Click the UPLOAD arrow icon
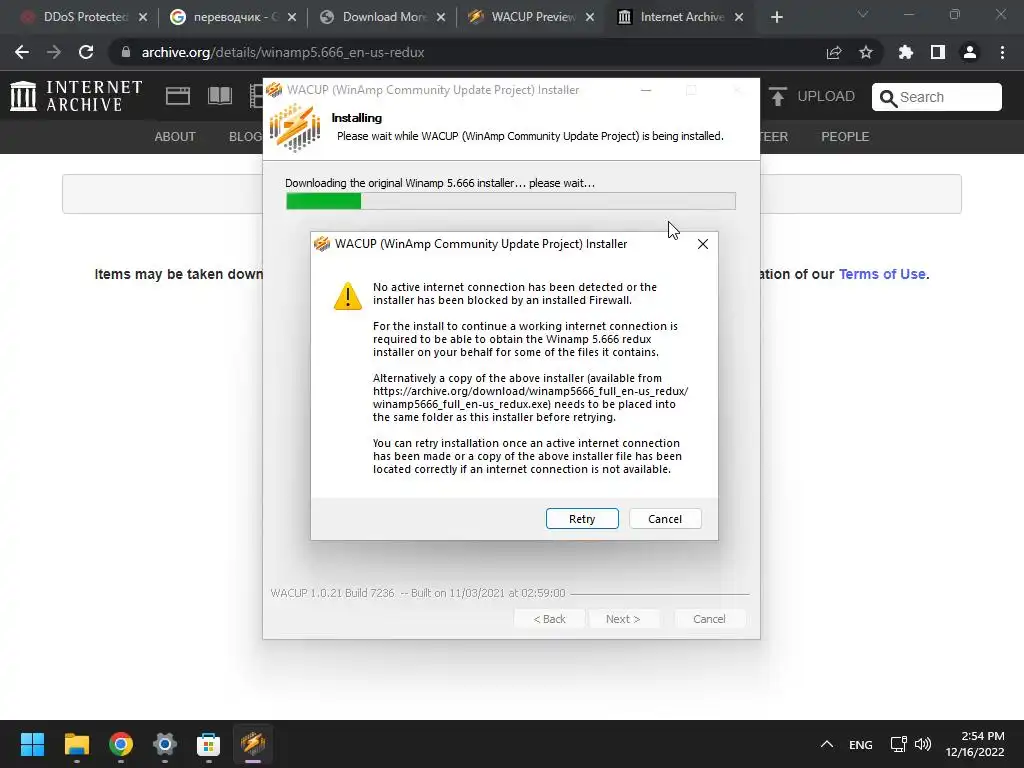Image resolution: width=1024 pixels, height=768 pixels. point(777,97)
